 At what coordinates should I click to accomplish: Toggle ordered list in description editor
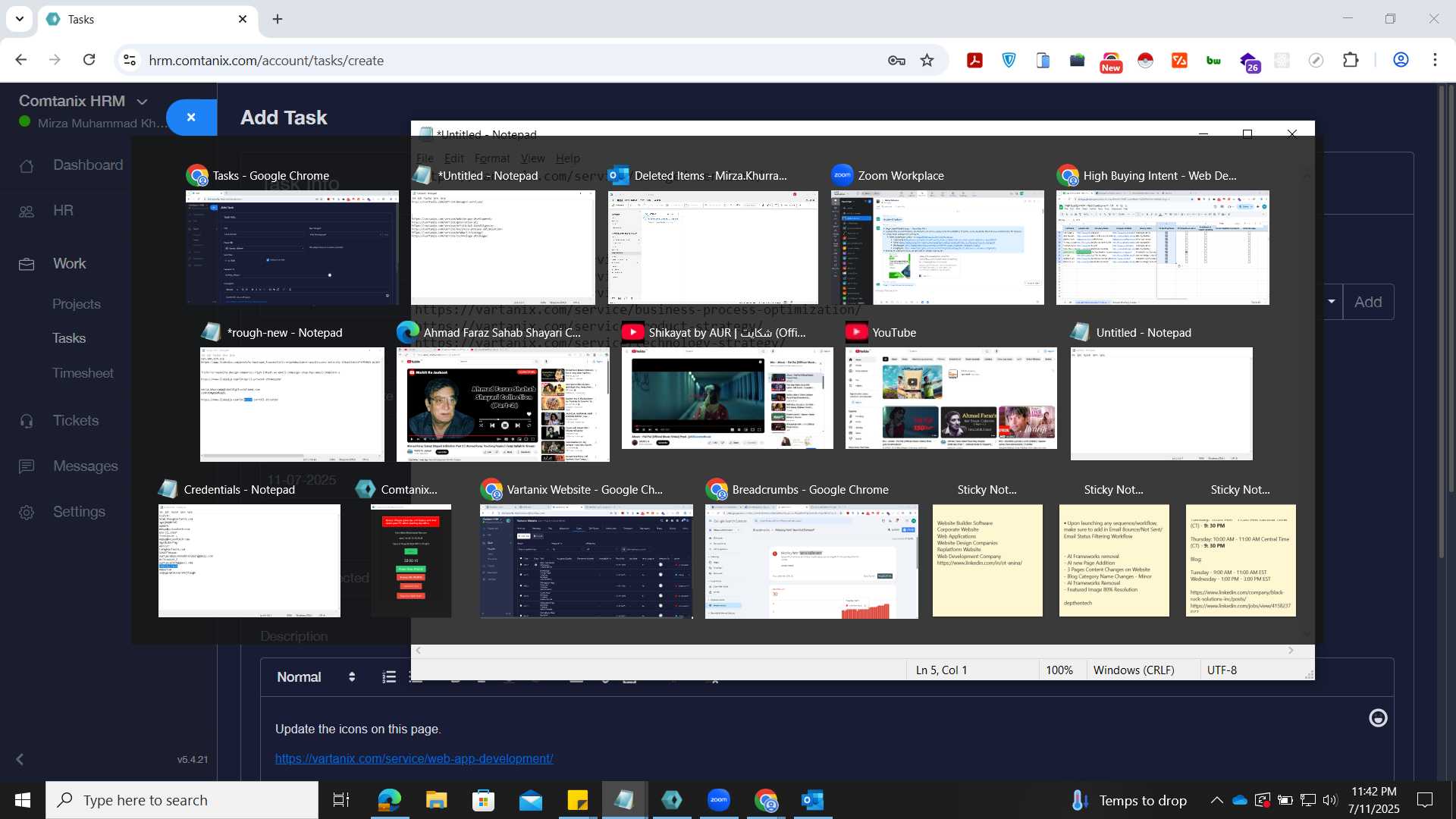(389, 677)
